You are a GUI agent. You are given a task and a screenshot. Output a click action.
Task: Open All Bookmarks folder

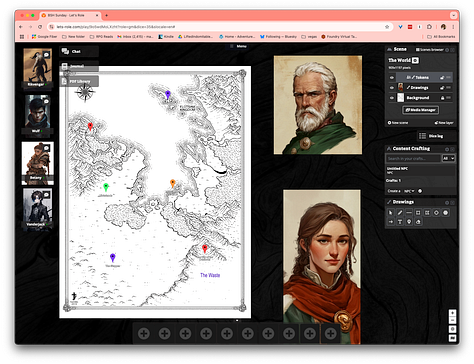pyautogui.click(x=441, y=37)
